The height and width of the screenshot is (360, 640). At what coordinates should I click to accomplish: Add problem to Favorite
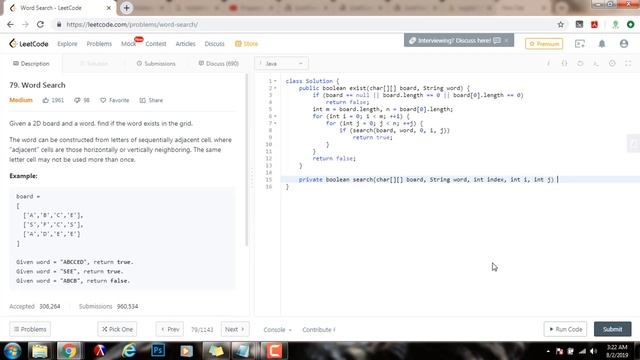pos(115,100)
